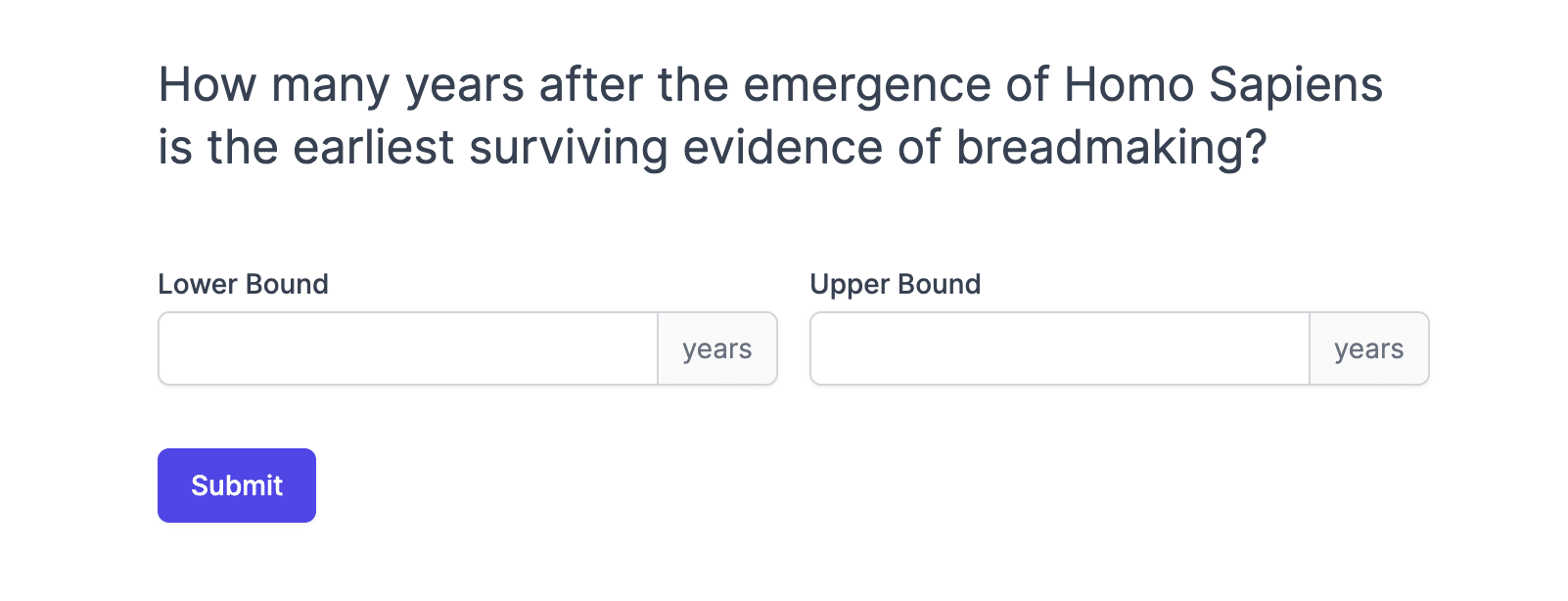
Task: Focus the empty box under Lower Bound
Action: pyautogui.click(x=408, y=348)
